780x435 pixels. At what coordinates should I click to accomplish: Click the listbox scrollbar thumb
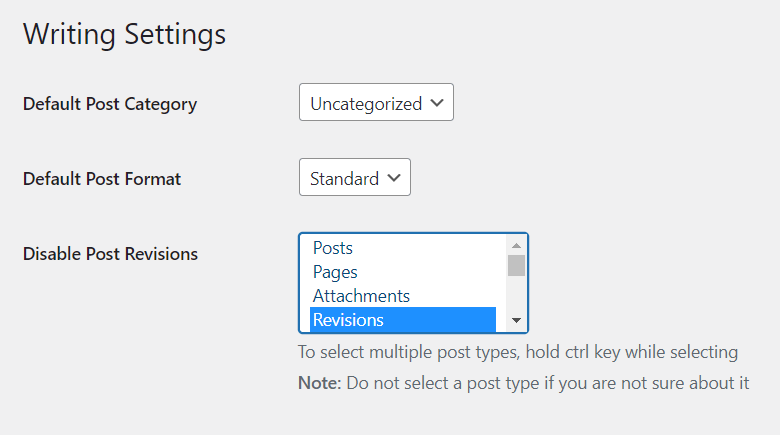(x=516, y=265)
